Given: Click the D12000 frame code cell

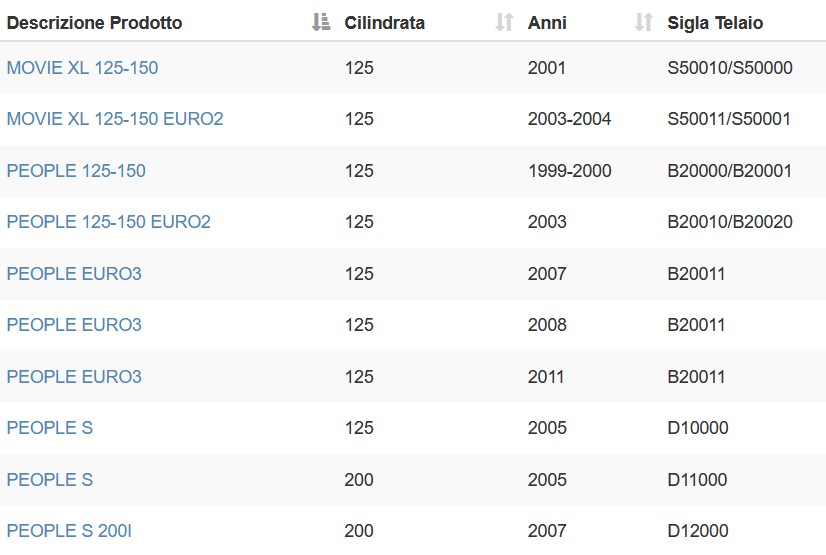Looking at the screenshot, I should coord(697,531).
